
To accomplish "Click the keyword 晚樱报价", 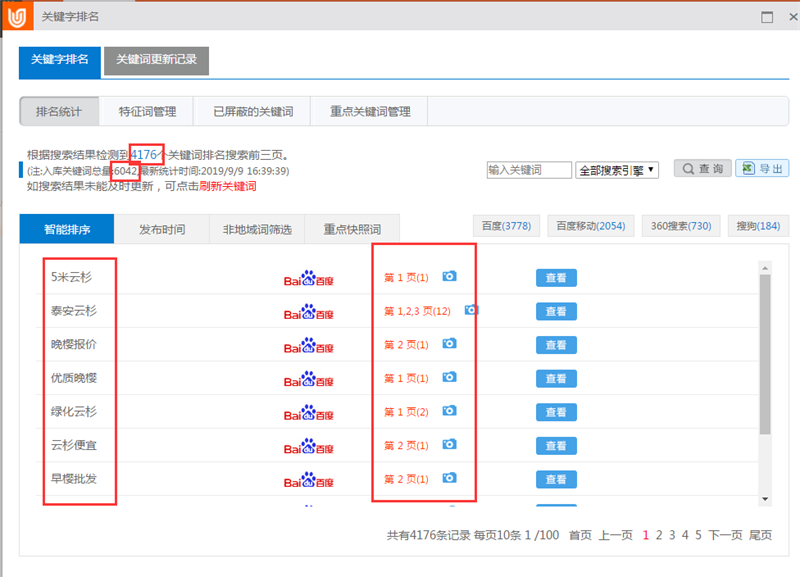I will (73, 344).
